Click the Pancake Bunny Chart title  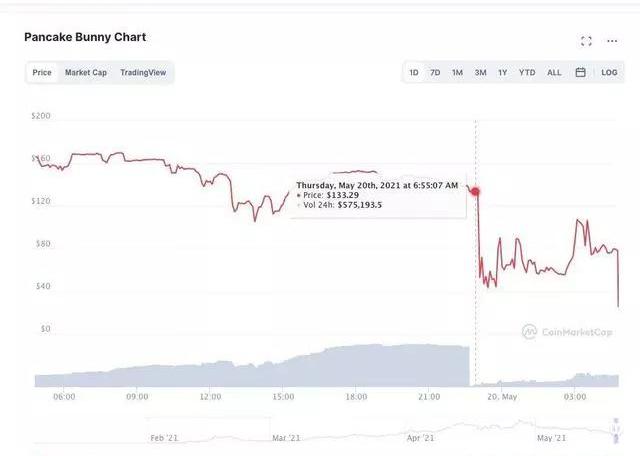click(85, 37)
